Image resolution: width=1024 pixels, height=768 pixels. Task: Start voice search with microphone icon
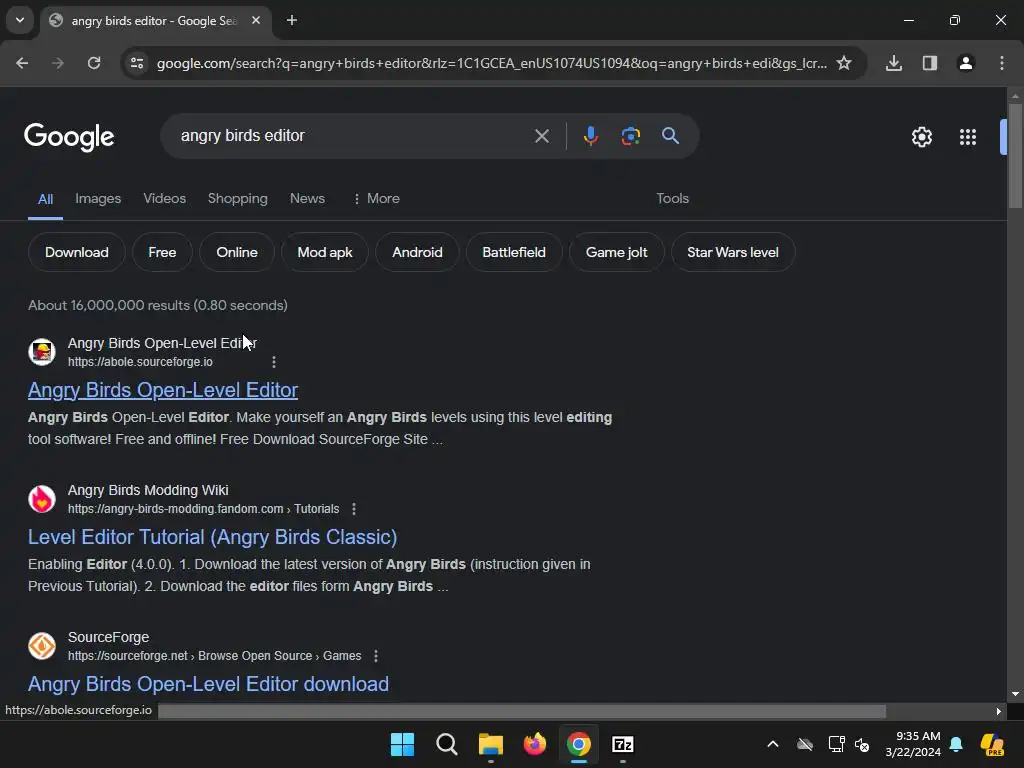coord(590,136)
